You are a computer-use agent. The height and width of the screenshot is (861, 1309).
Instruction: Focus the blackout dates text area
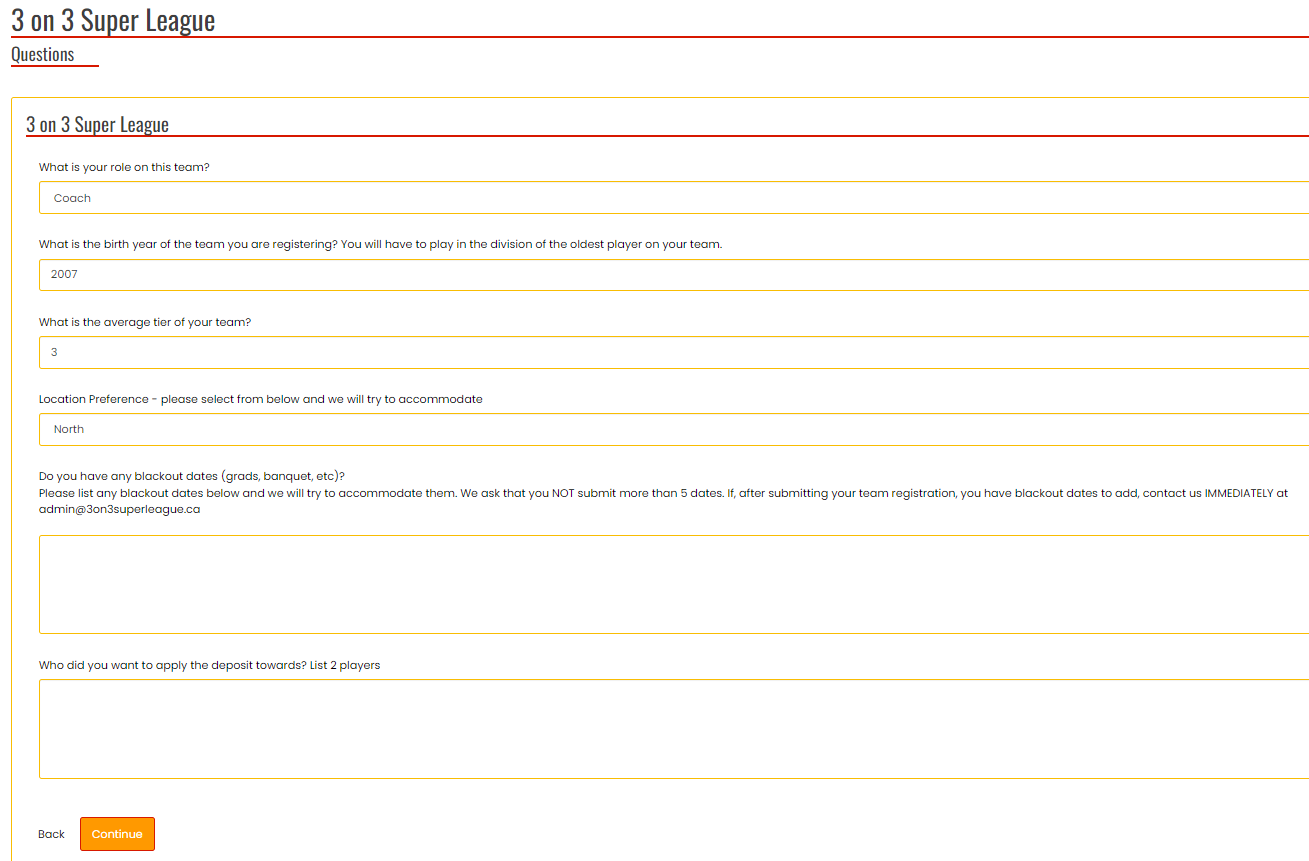tap(672, 584)
